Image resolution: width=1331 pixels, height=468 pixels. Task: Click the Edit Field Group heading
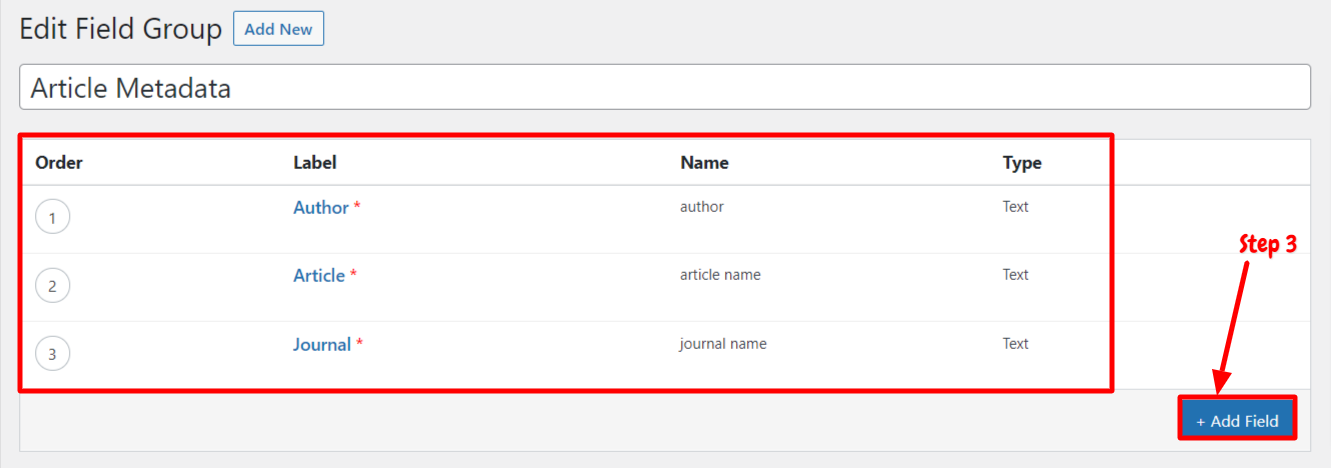click(121, 30)
